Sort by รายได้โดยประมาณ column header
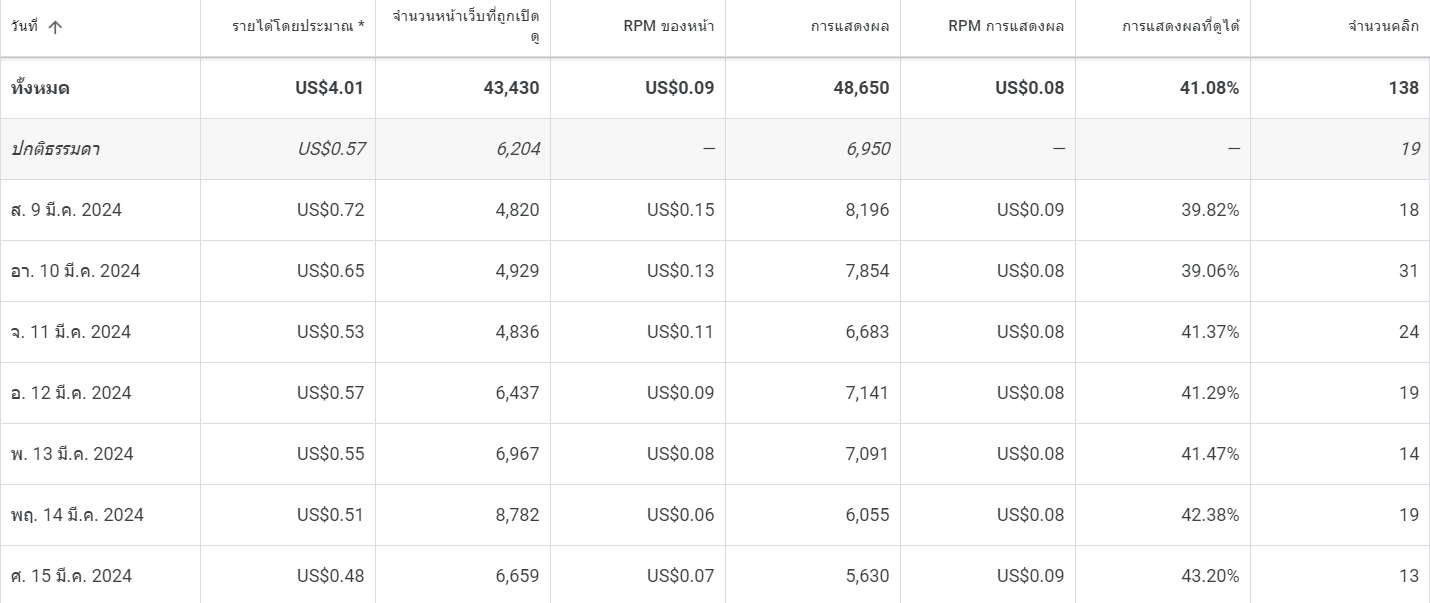 click(298, 27)
